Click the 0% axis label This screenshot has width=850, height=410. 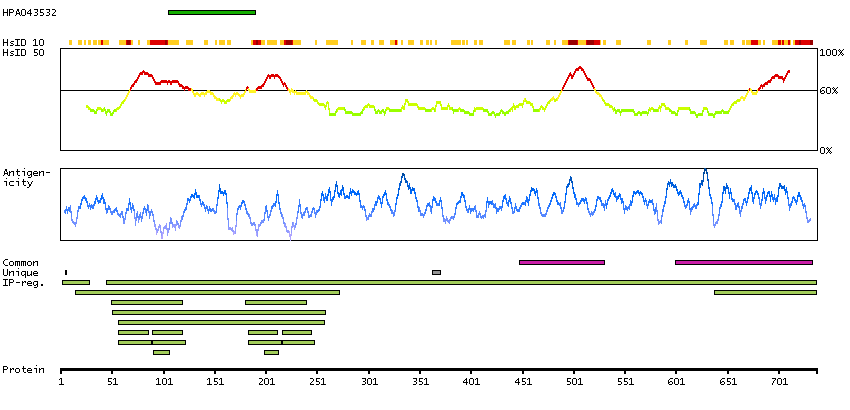pyautogui.click(x=826, y=150)
